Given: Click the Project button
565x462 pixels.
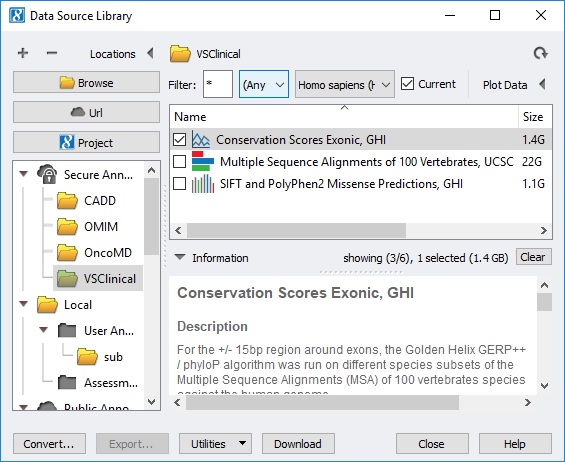Looking at the screenshot, I should (86, 142).
